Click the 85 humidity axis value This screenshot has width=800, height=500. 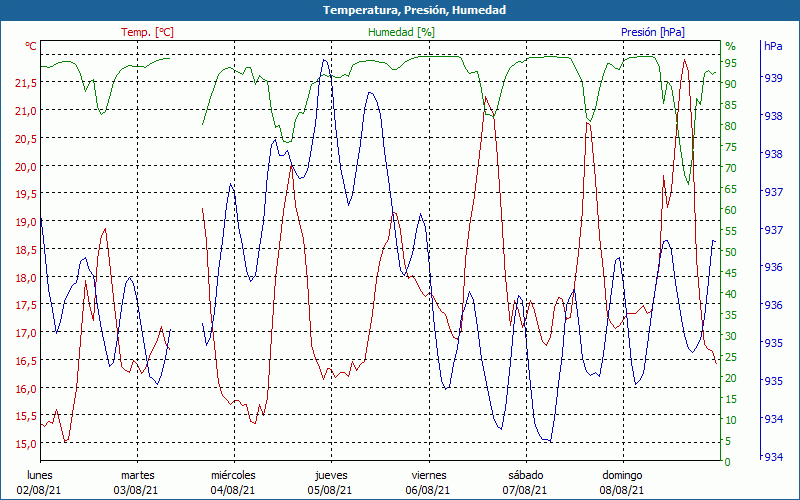click(x=731, y=105)
